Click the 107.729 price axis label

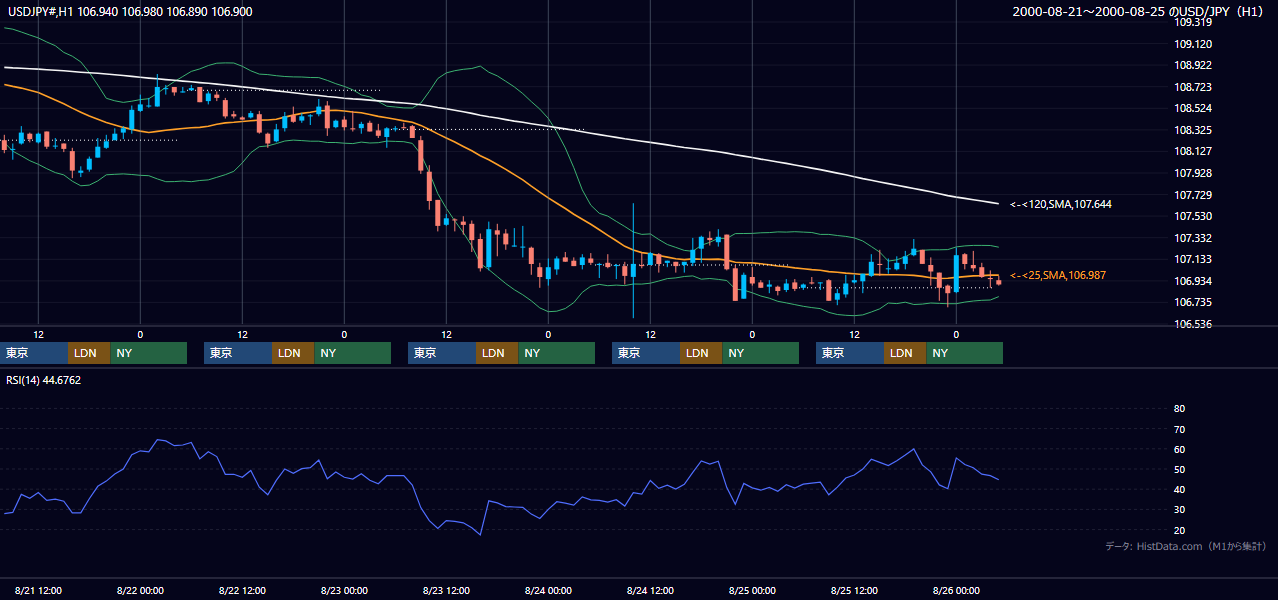(1193, 195)
